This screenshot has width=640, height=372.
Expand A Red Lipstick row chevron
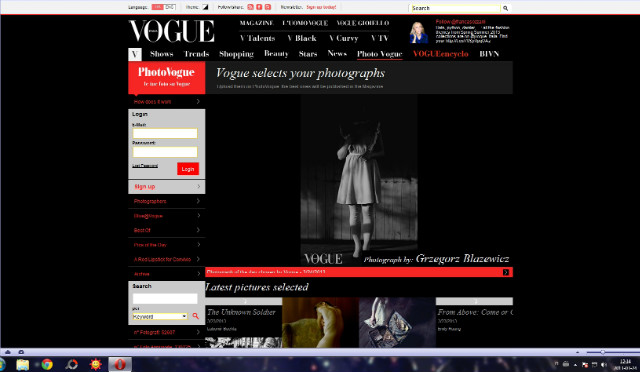click(x=198, y=259)
